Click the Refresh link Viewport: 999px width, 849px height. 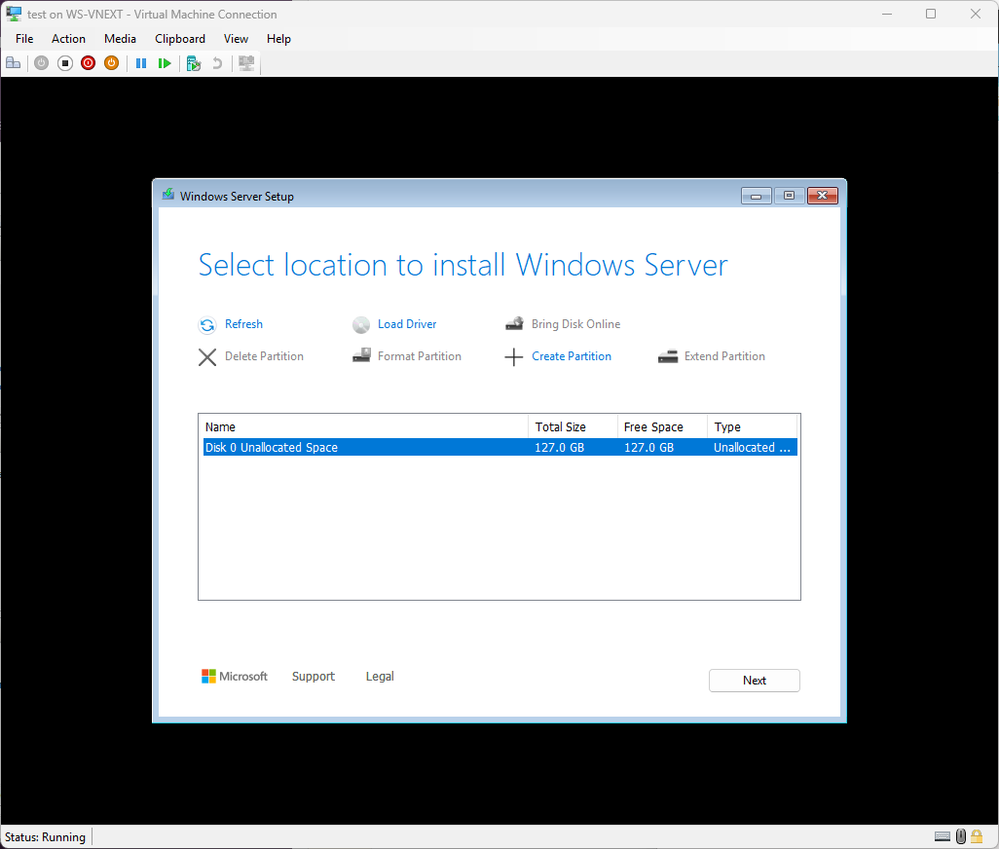[x=243, y=324]
